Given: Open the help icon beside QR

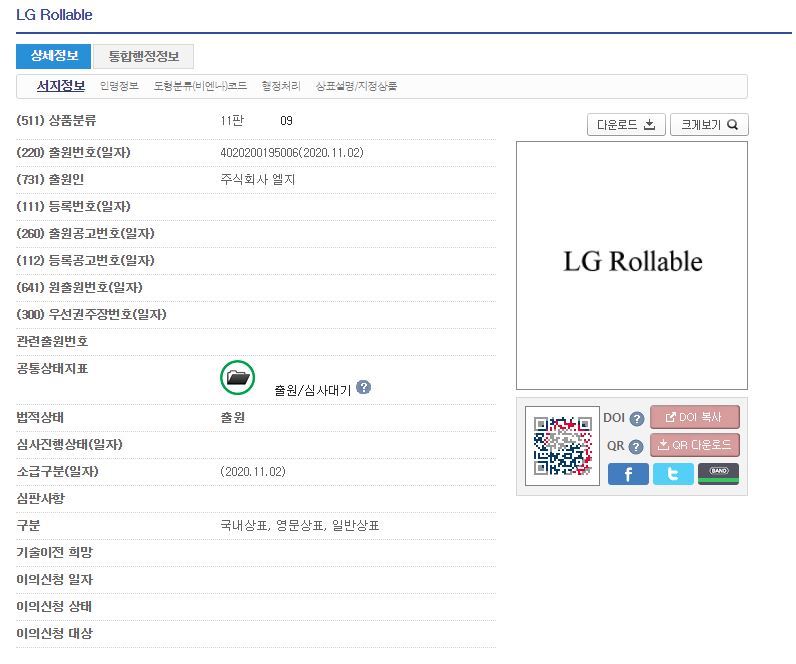Looking at the screenshot, I should [x=636, y=447].
